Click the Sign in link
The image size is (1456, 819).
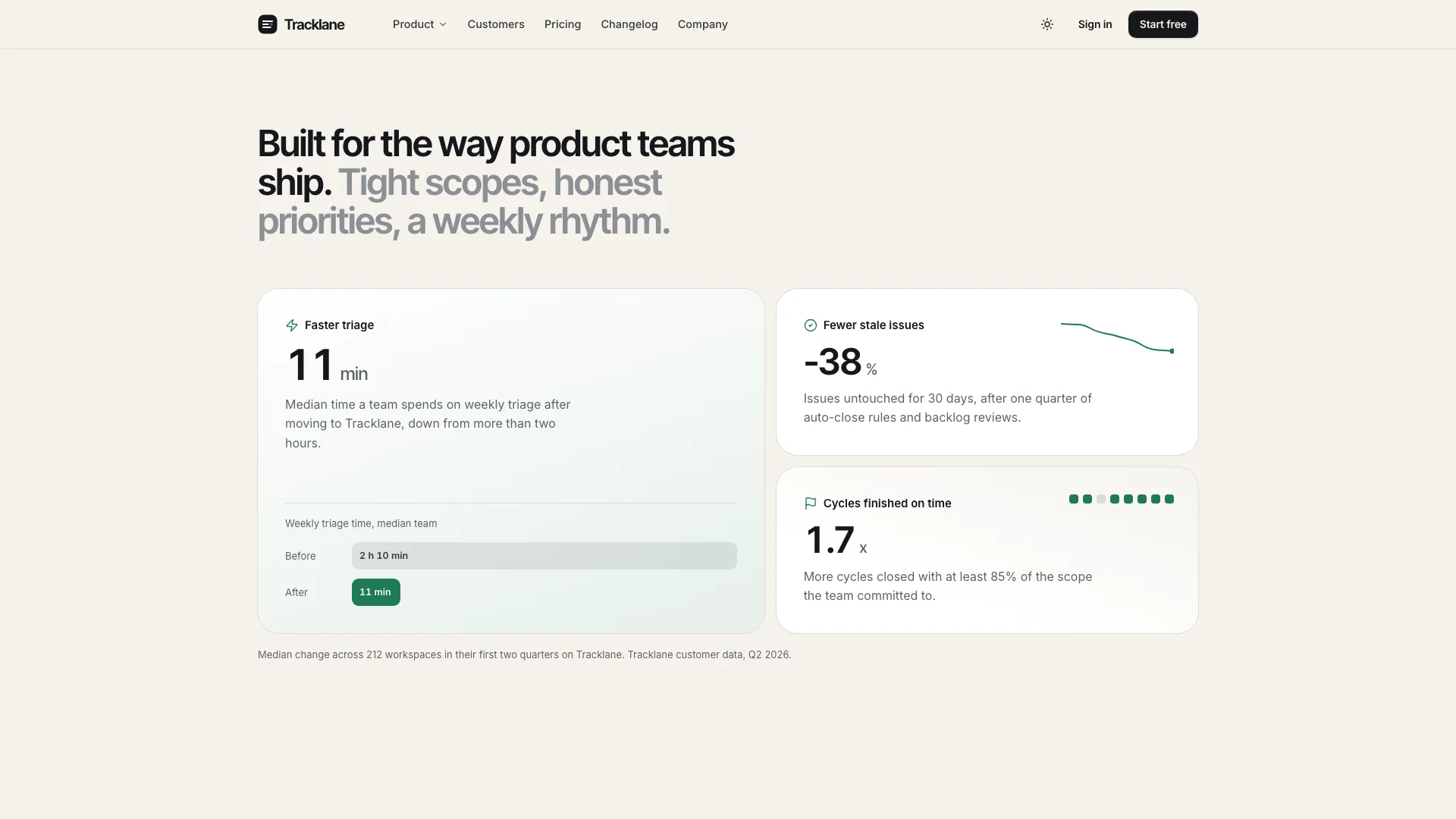pyautogui.click(x=1095, y=24)
